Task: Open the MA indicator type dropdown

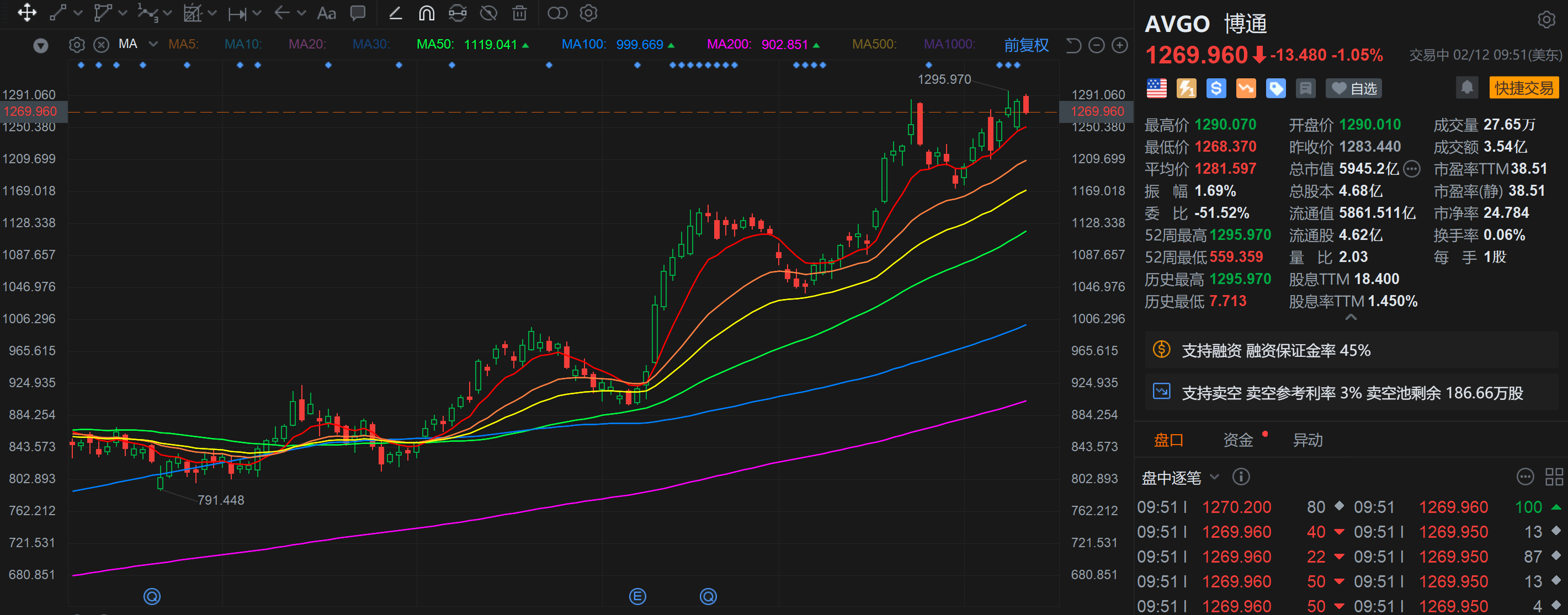Action: tap(153, 44)
